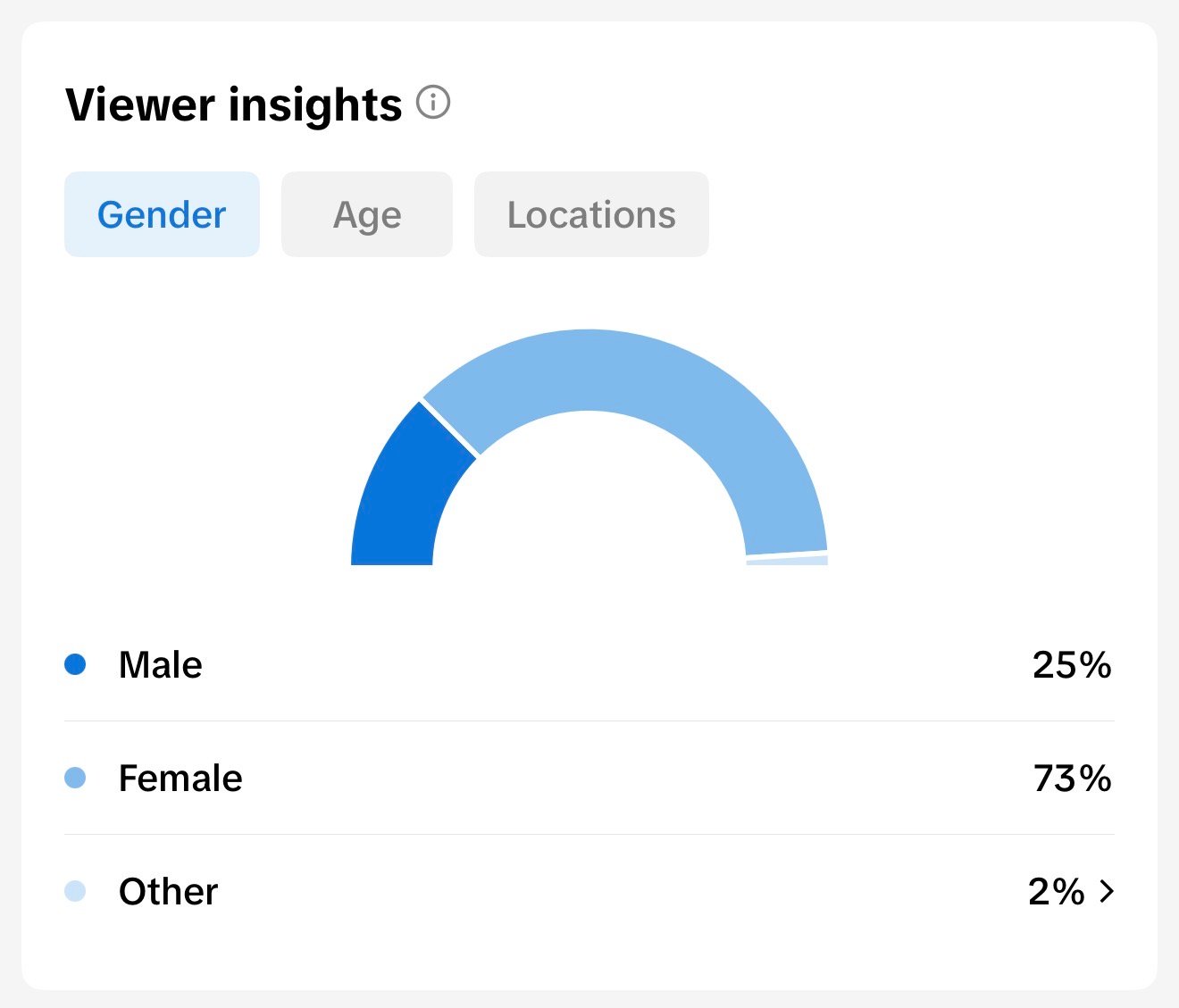Click the 25% Male percentage value
The image size is (1179, 1008).
pos(1071,665)
